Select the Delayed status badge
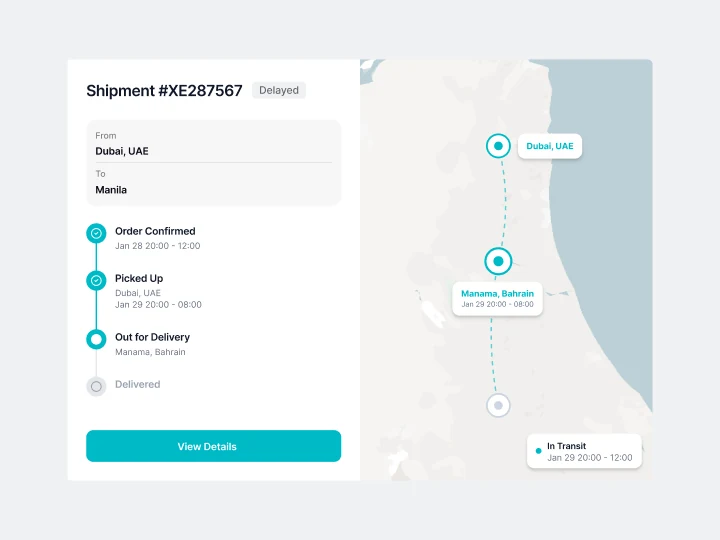This screenshot has height=540, width=720. click(x=279, y=90)
